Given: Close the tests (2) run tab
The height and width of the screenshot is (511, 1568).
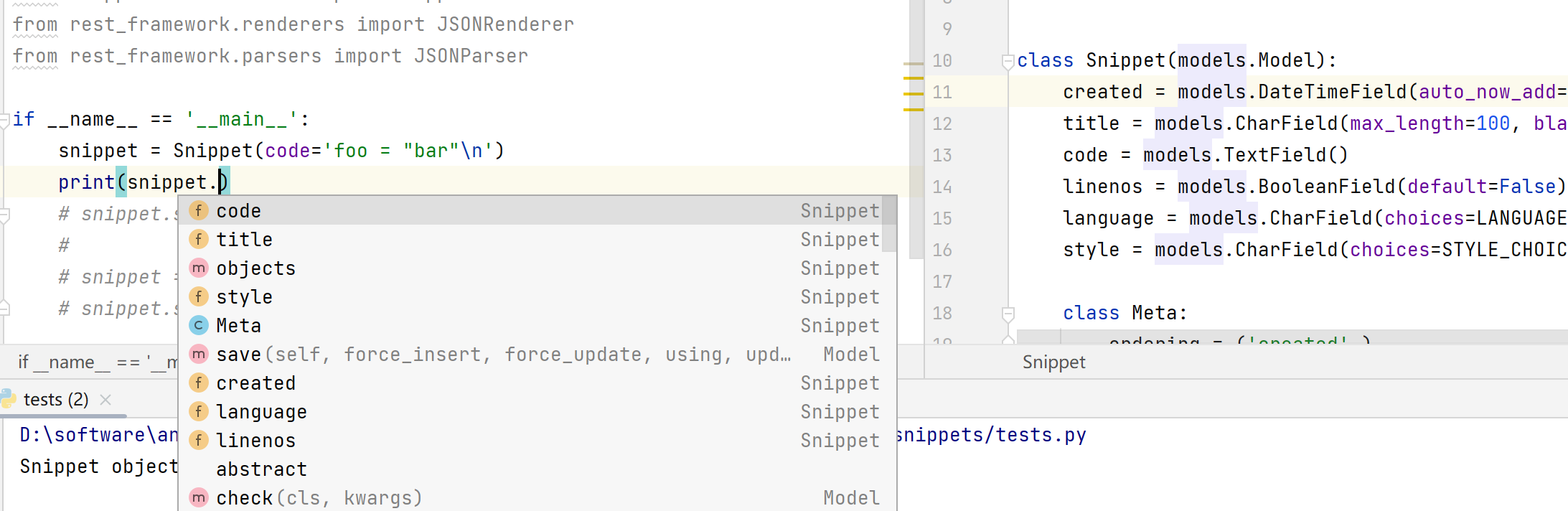Looking at the screenshot, I should coord(105,400).
